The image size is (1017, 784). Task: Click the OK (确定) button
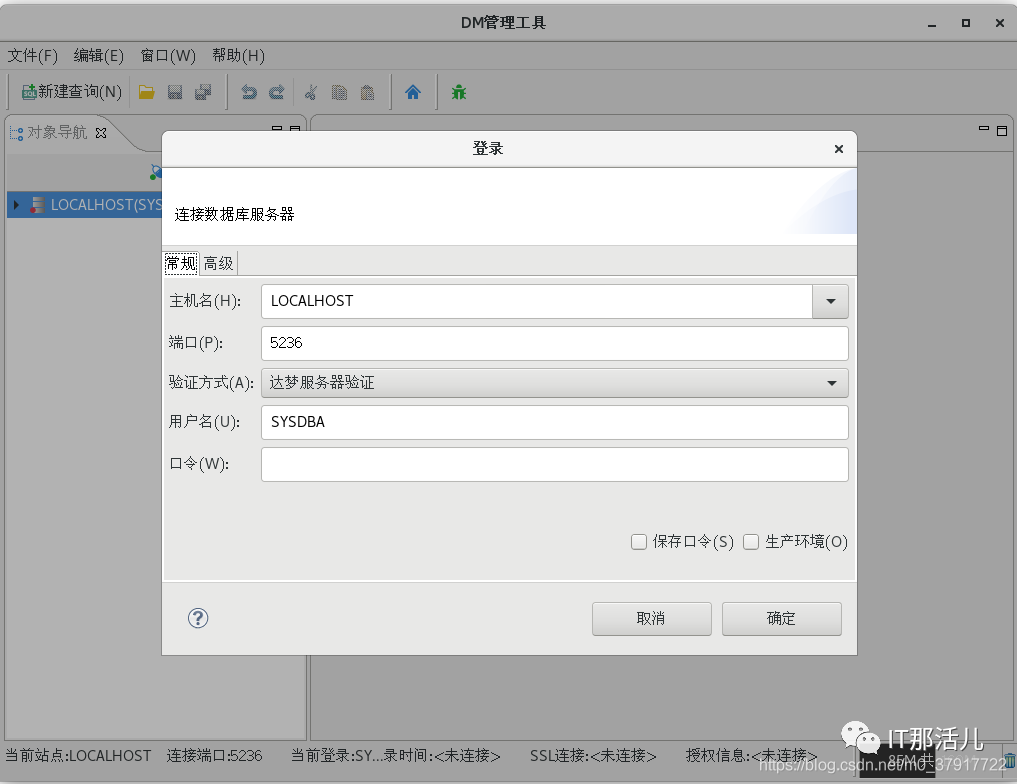782,619
